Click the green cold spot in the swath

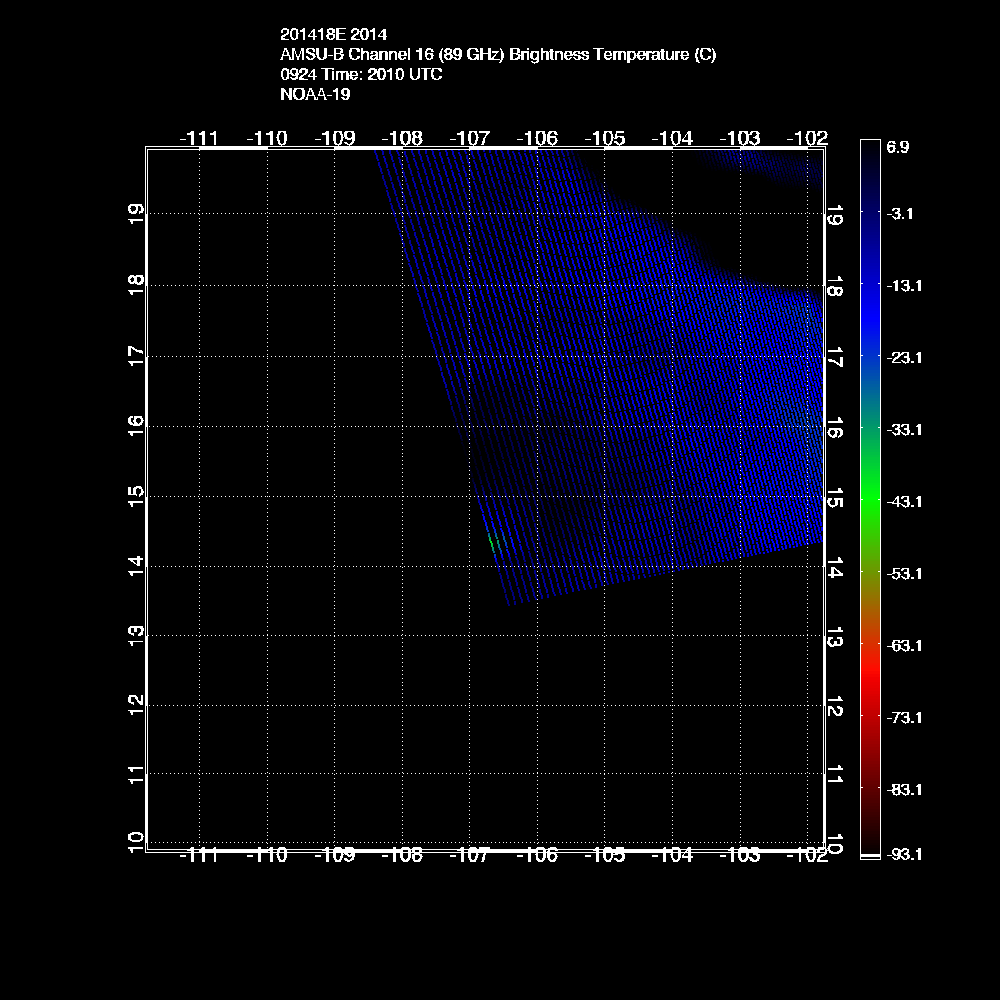pyautogui.click(x=493, y=543)
